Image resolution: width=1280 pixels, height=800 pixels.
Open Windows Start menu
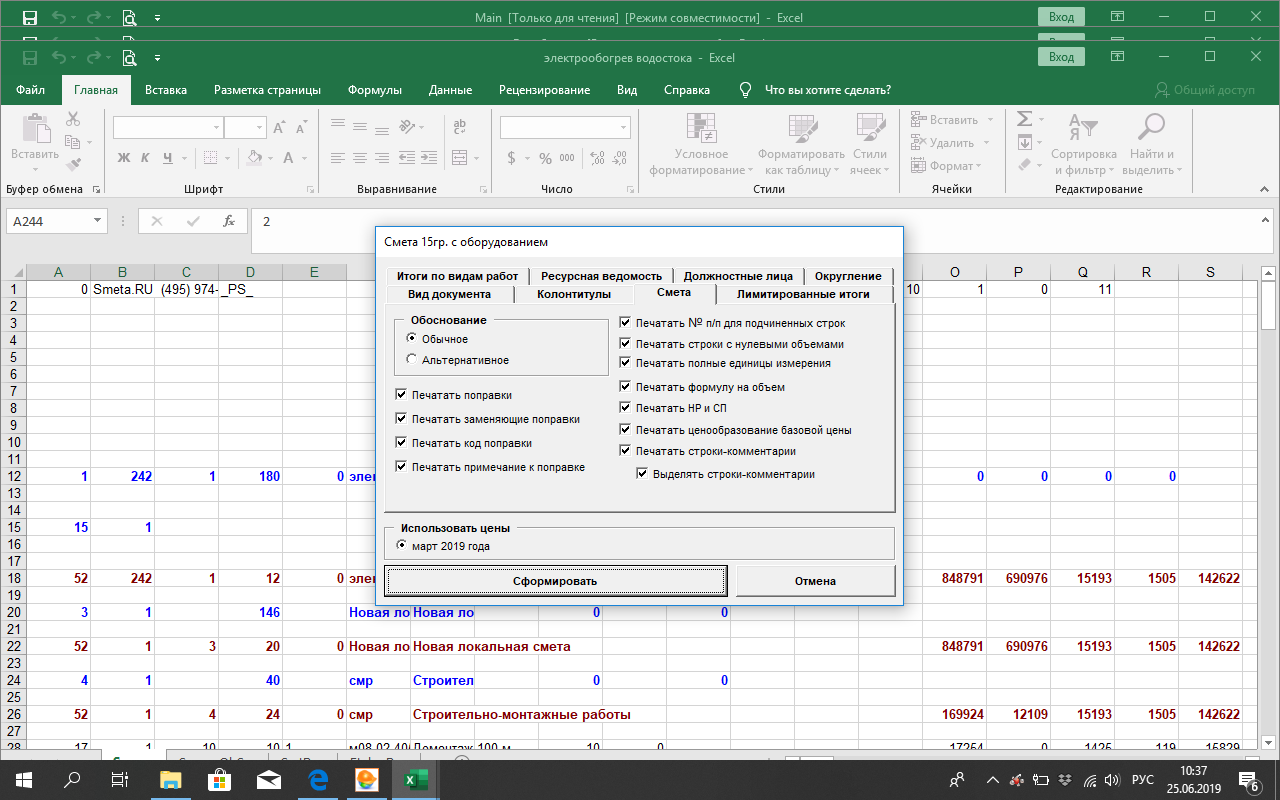coord(24,780)
